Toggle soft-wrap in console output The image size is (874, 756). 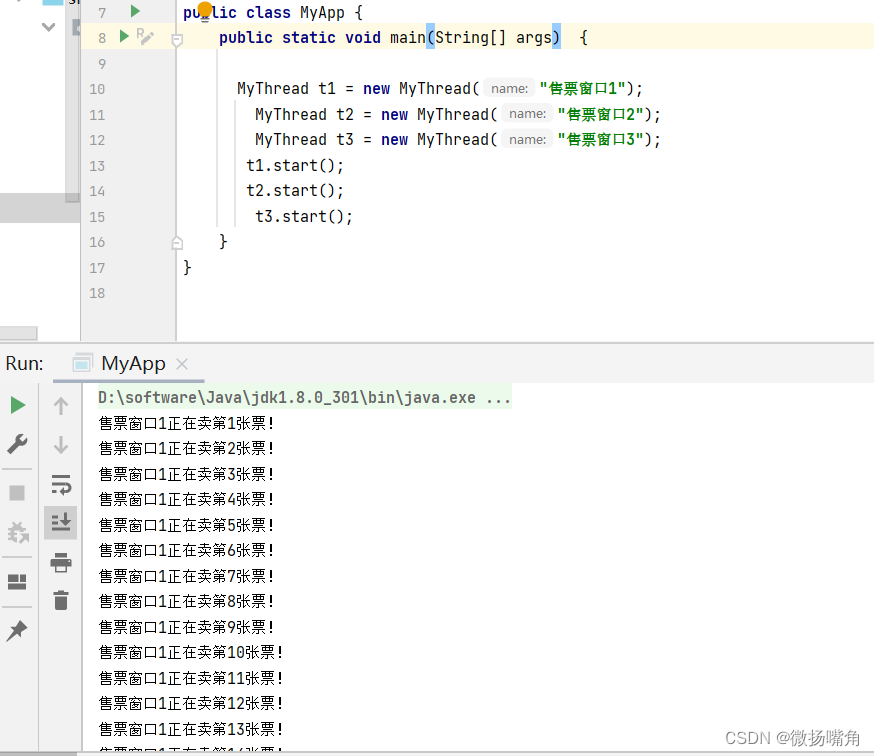(x=61, y=484)
